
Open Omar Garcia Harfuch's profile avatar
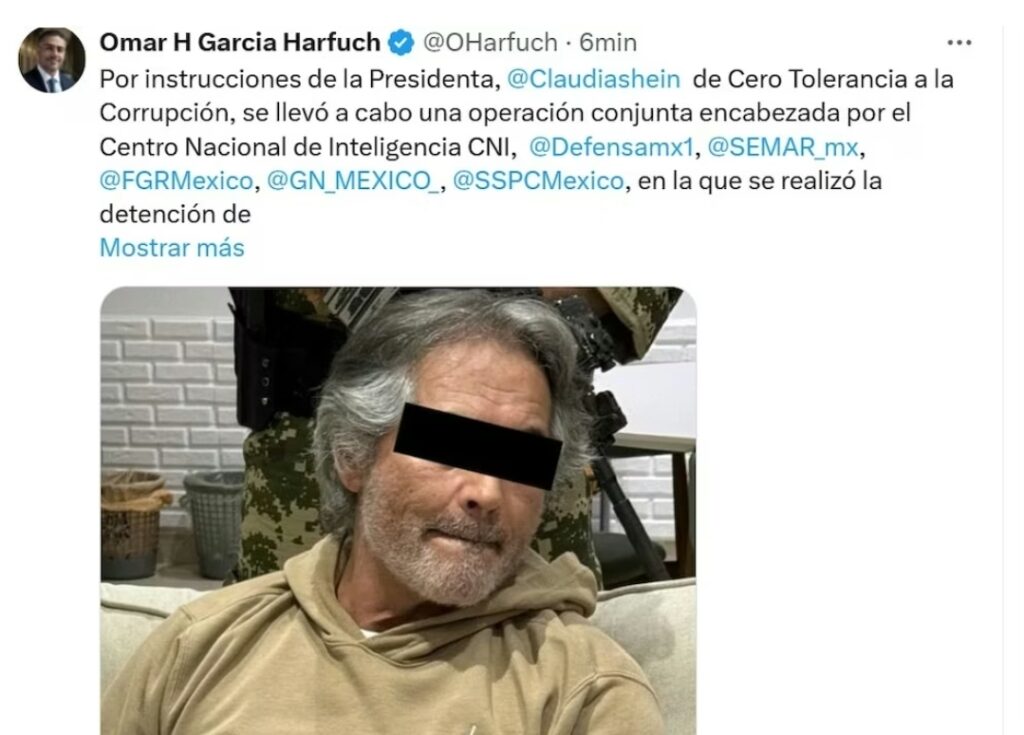tap(52, 60)
